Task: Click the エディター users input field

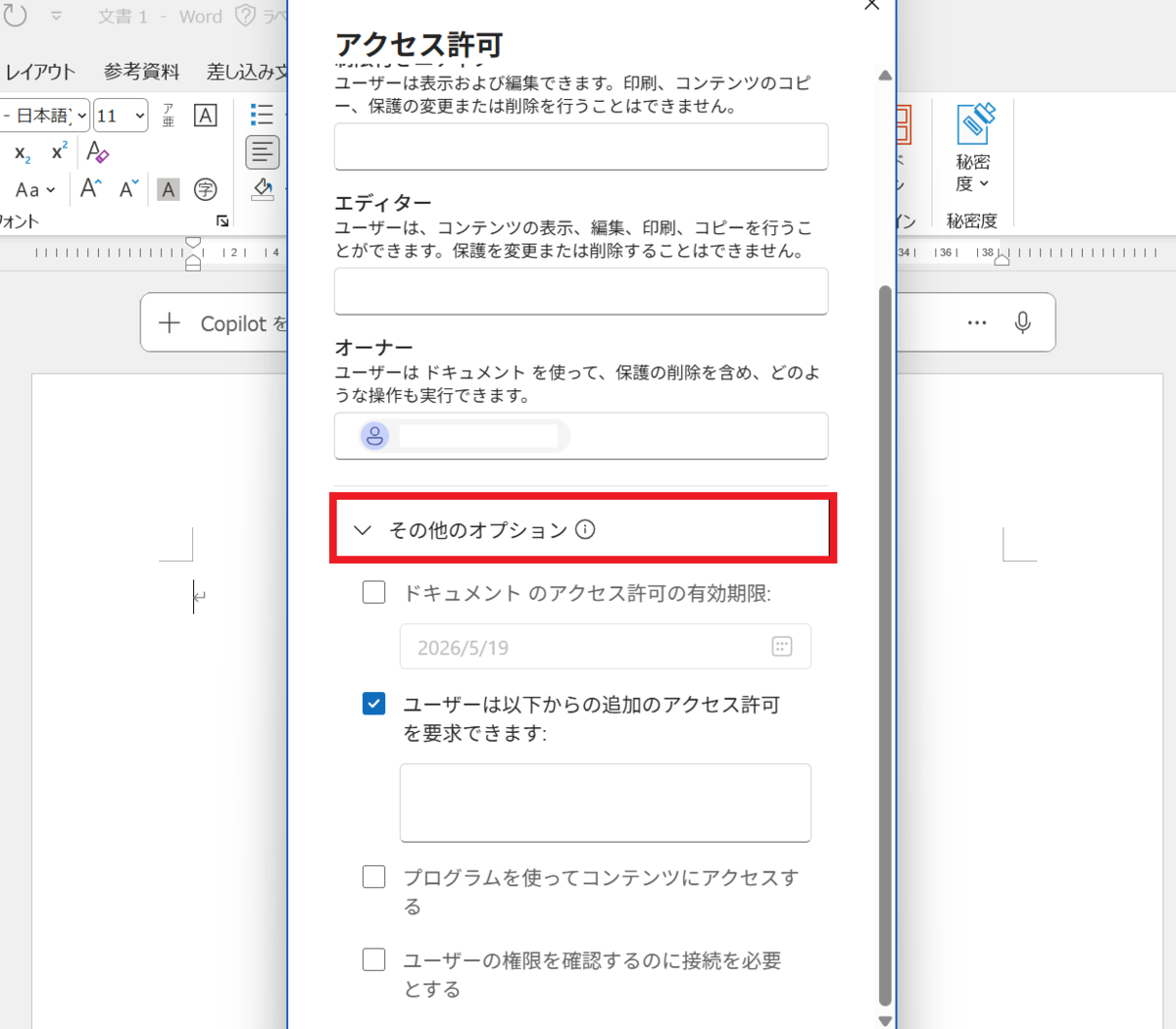Action: pos(581,291)
